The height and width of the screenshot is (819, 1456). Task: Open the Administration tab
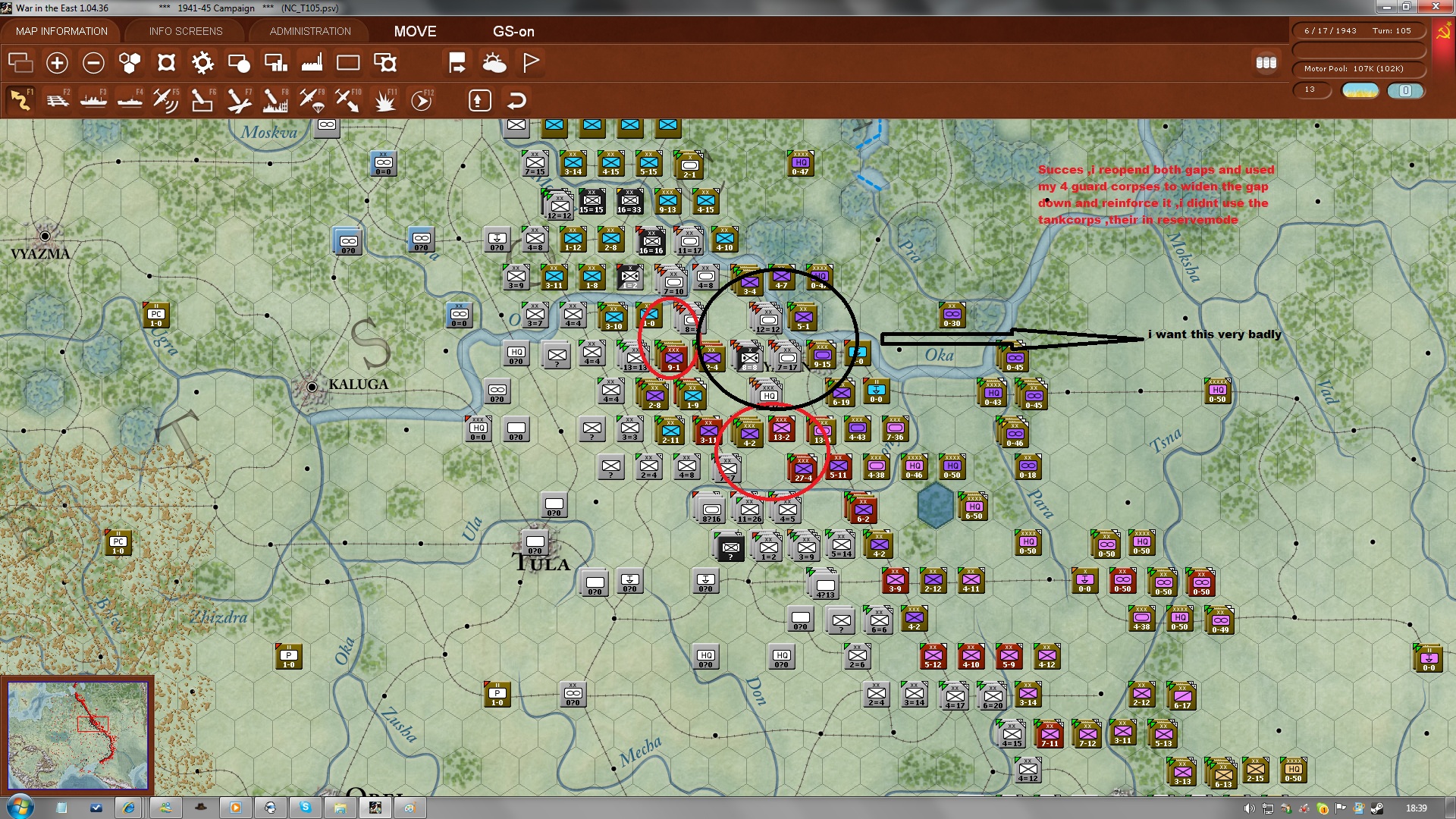[310, 31]
